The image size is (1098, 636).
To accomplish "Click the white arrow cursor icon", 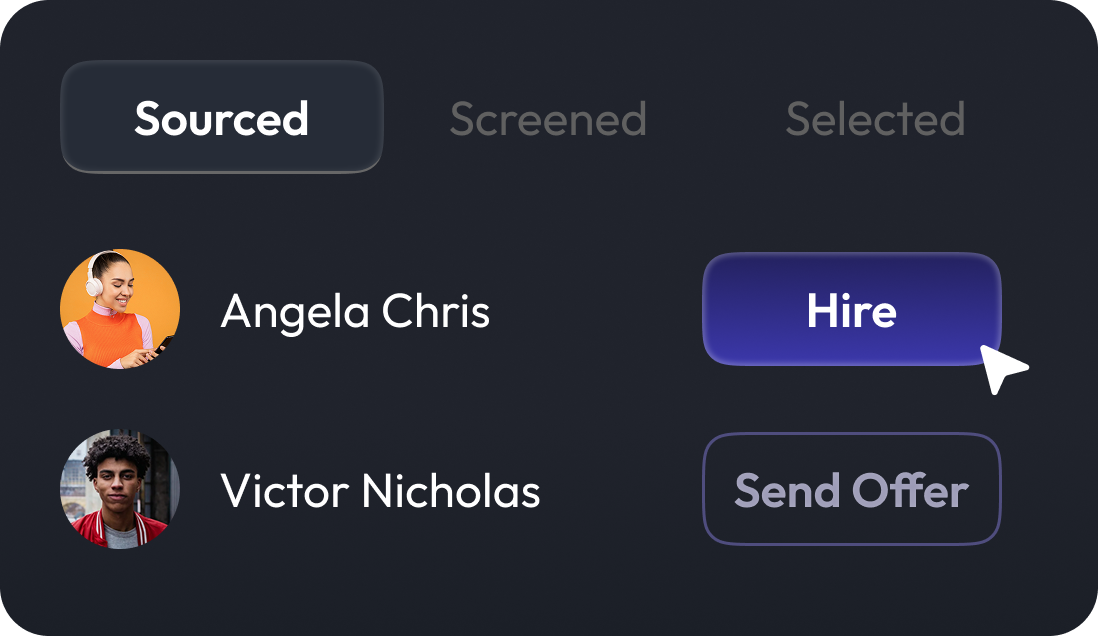I will click(x=1000, y=368).
